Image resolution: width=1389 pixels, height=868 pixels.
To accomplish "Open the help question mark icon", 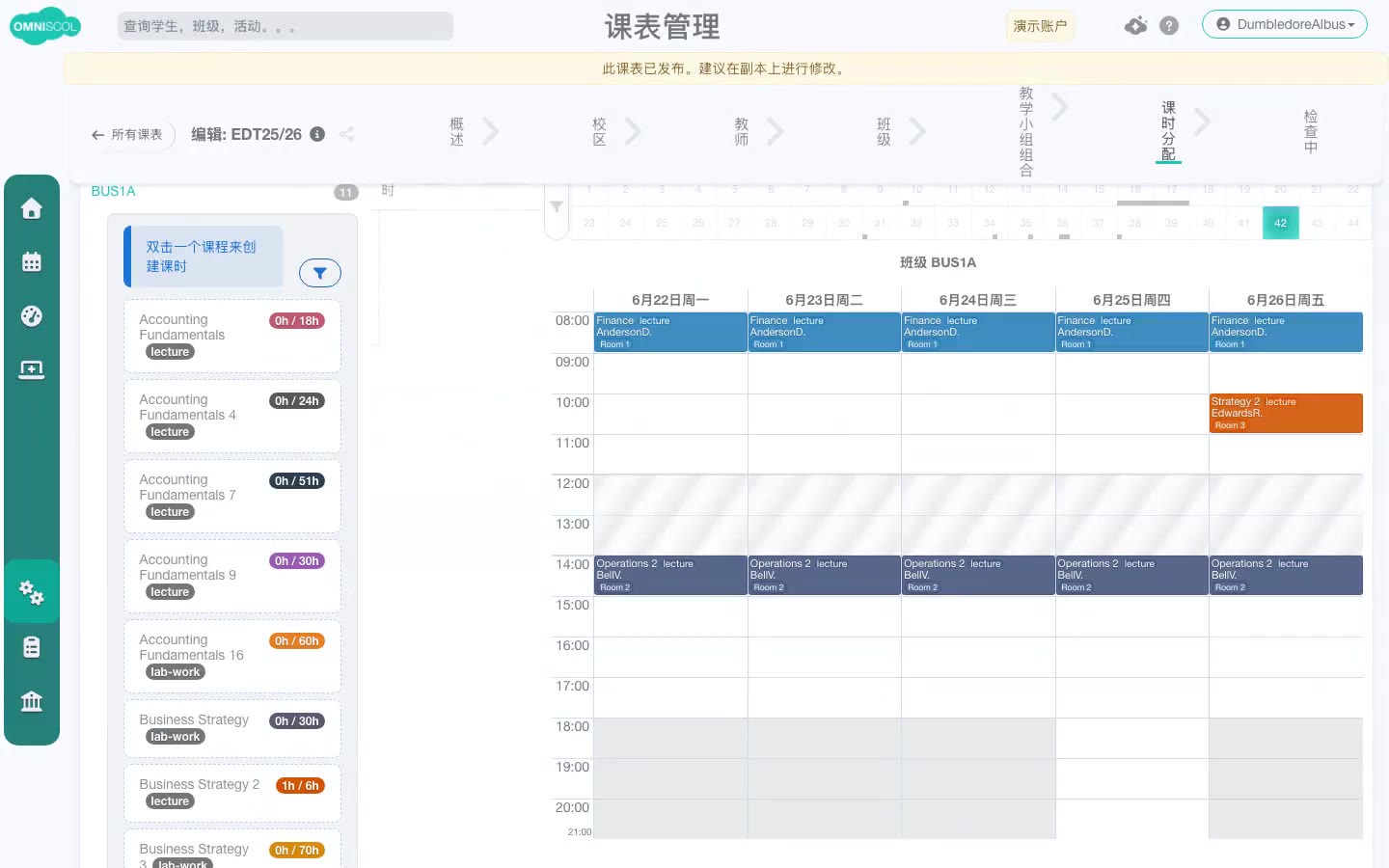I will pyautogui.click(x=1169, y=26).
